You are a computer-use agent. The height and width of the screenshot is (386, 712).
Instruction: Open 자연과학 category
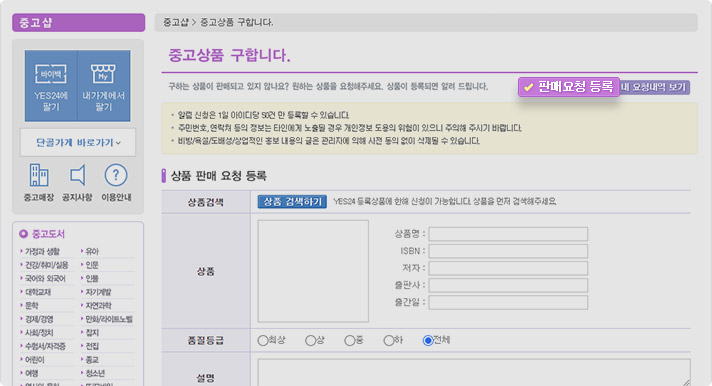[x=99, y=306]
